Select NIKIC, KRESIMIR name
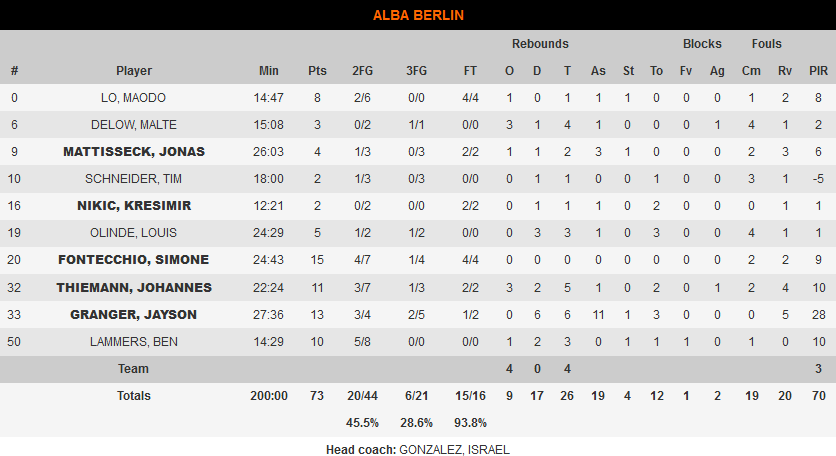This screenshot has height=456, width=836. coord(134,206)
